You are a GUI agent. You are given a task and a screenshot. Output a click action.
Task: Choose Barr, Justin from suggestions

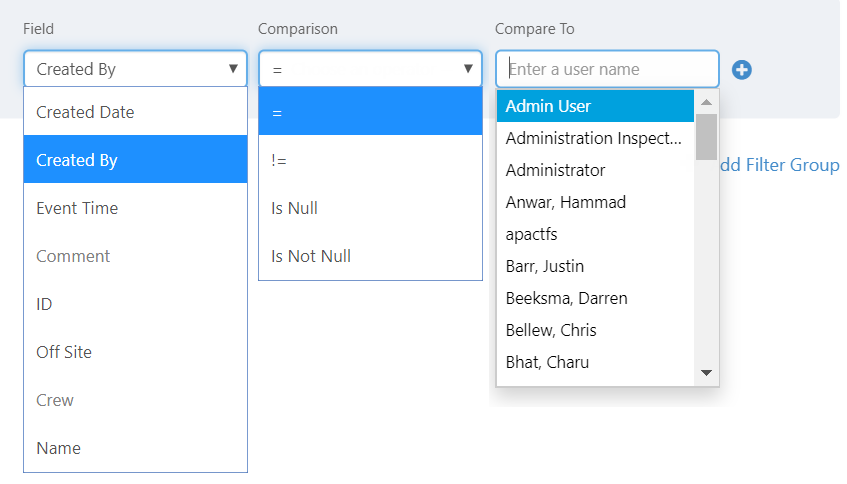click(x=595, y=266)
